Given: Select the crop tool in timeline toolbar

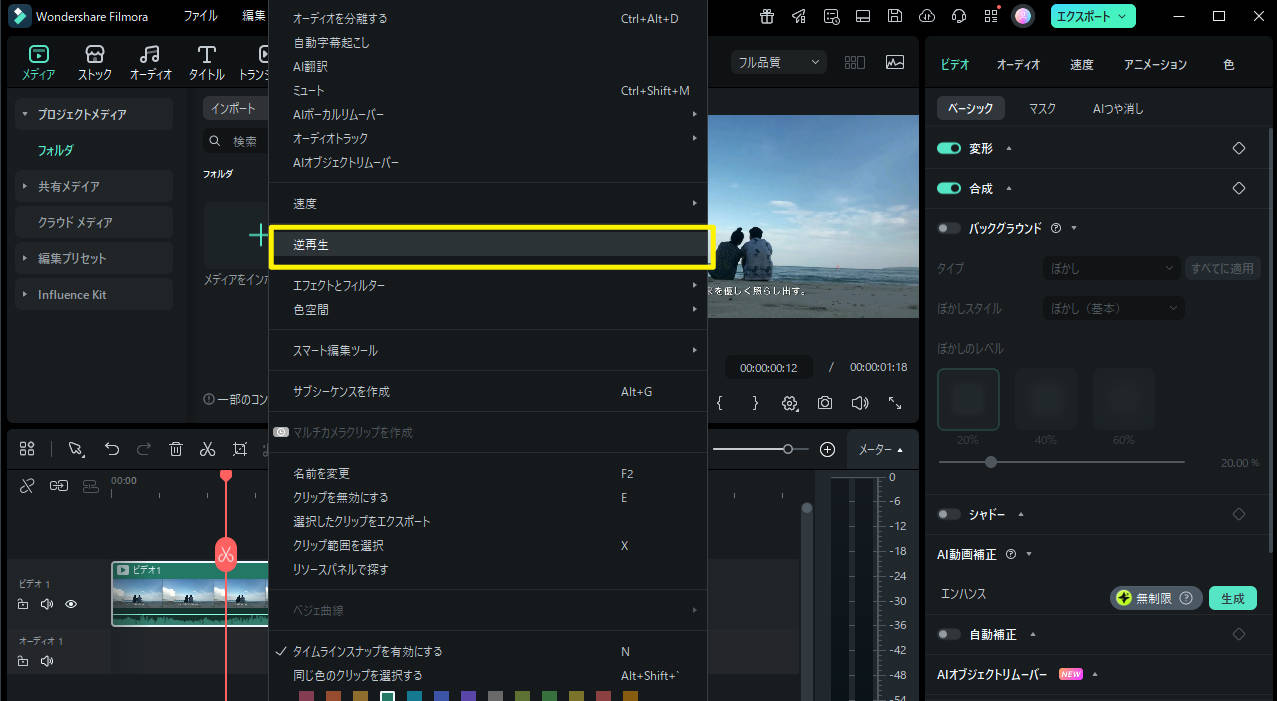Looking at the screenshot, I should tap(240, 449).
